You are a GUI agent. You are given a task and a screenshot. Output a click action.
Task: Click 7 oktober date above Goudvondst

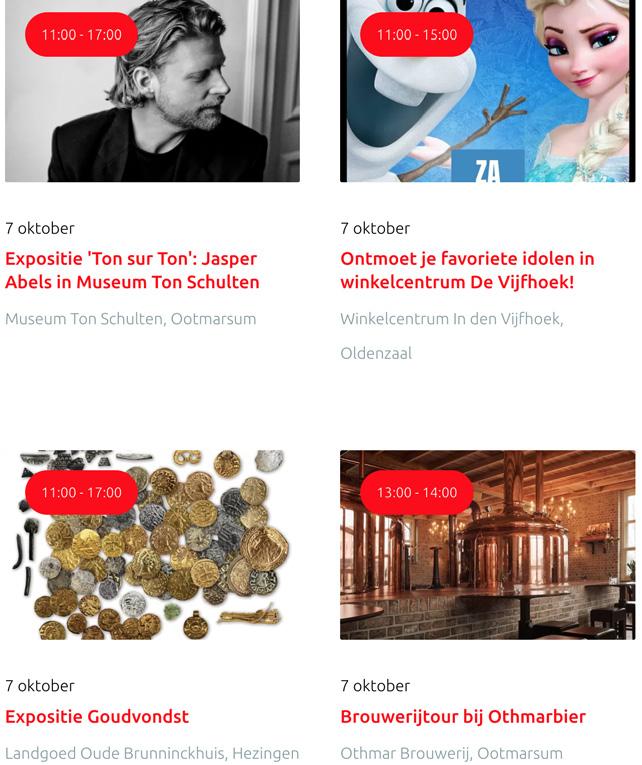coord(40,686)
